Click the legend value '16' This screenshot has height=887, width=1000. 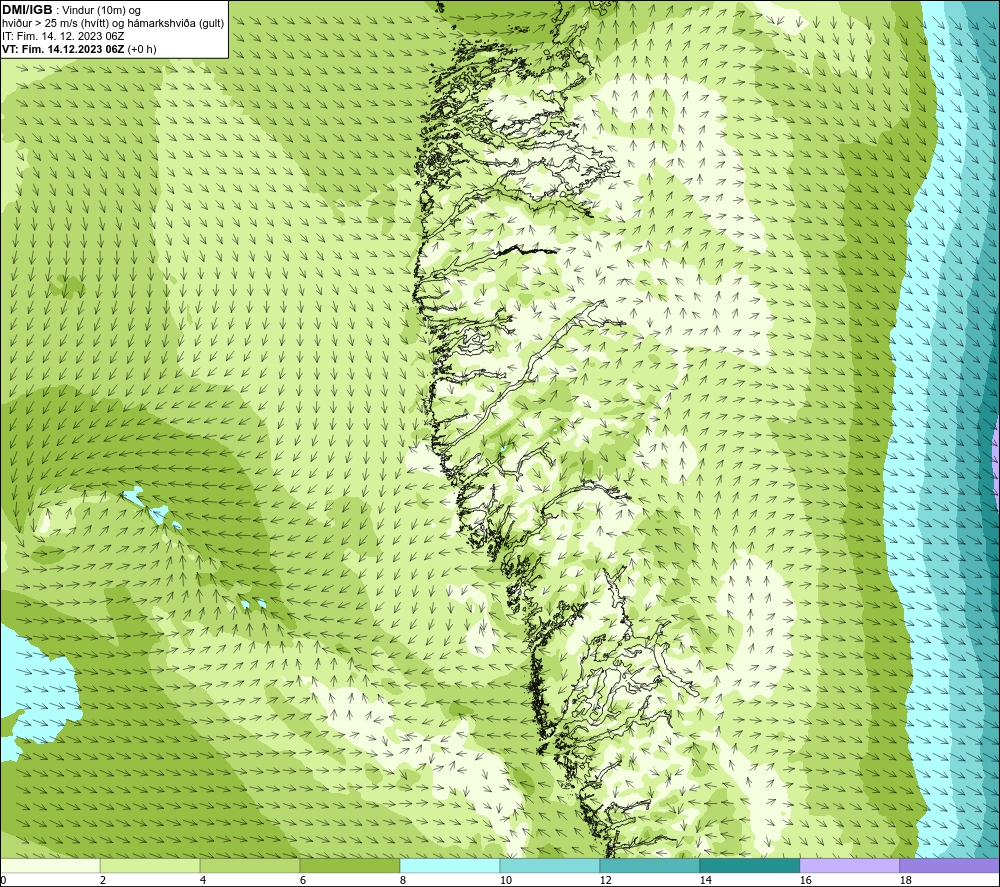tap(805, 880)
